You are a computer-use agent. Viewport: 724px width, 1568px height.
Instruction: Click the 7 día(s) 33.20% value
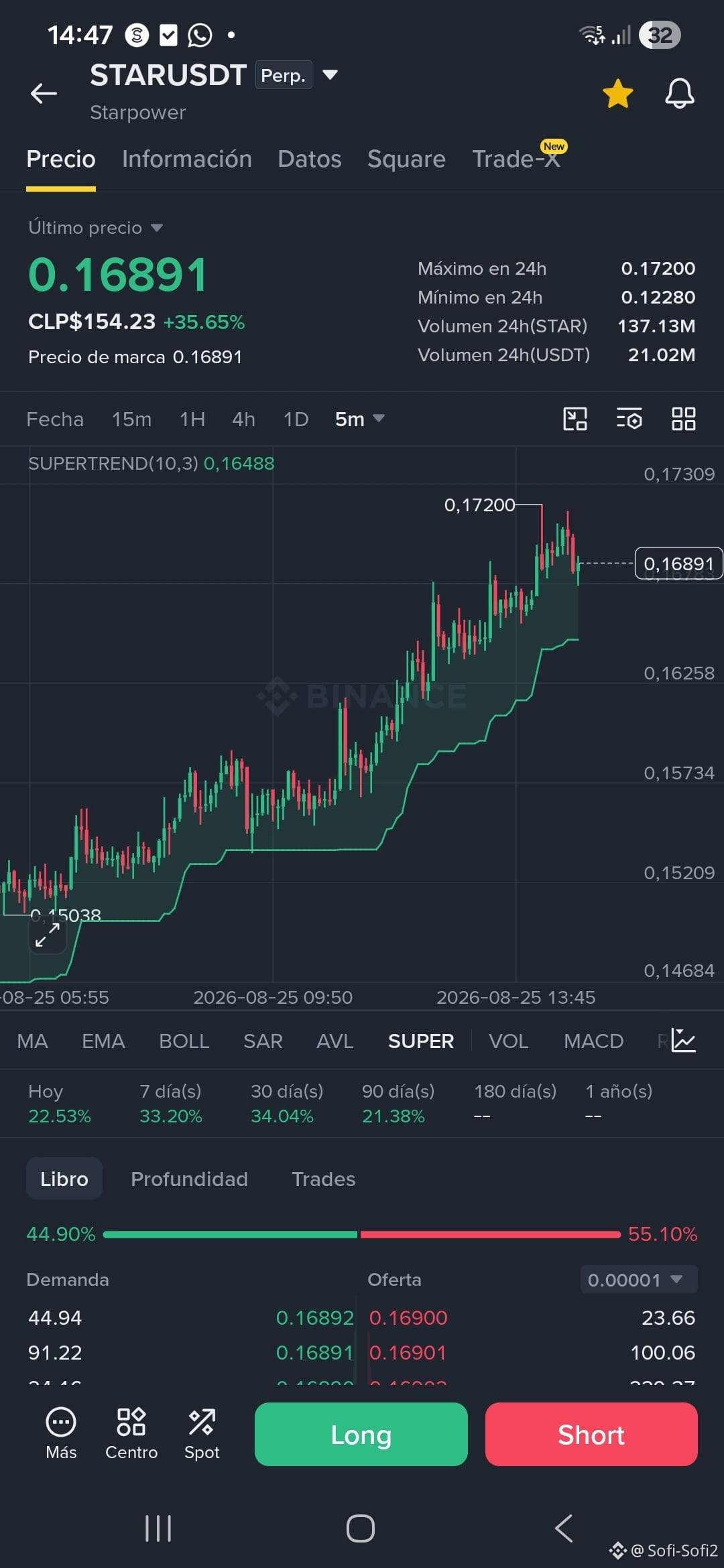(170, 1116)
